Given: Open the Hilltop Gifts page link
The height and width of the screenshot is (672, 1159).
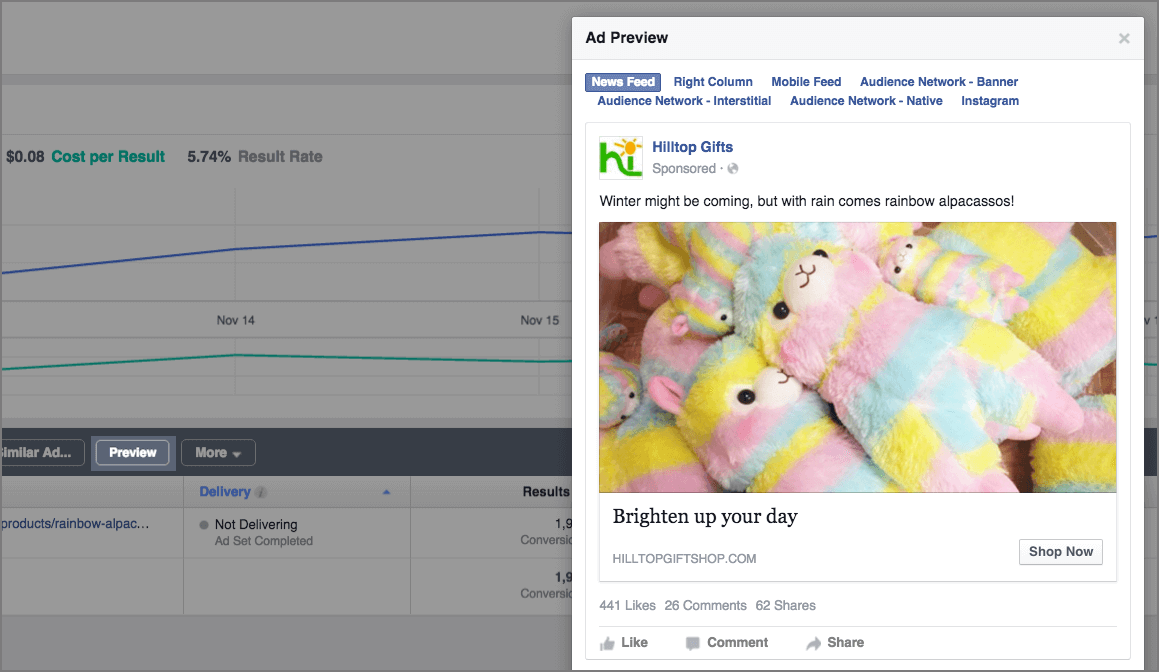Looking at the screenshot, I should coord(692,147).
